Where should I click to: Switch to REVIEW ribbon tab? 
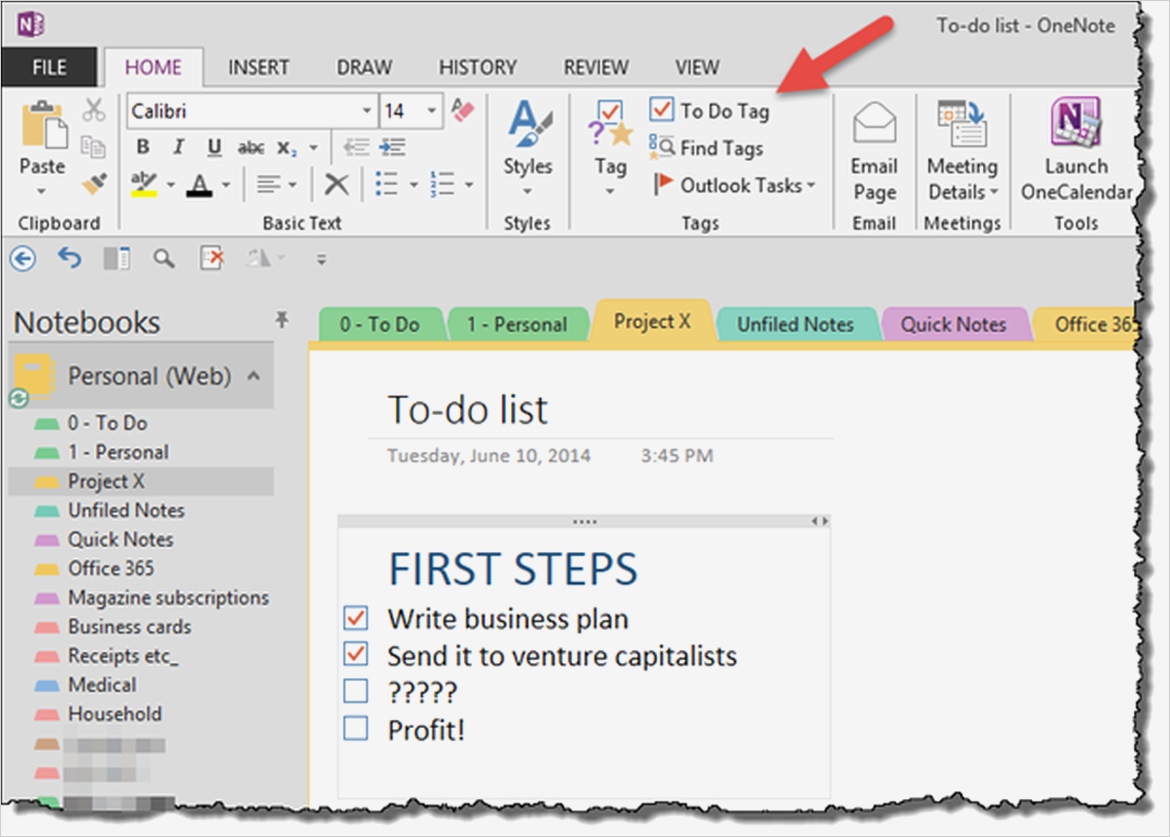click(x=595, y=67)
